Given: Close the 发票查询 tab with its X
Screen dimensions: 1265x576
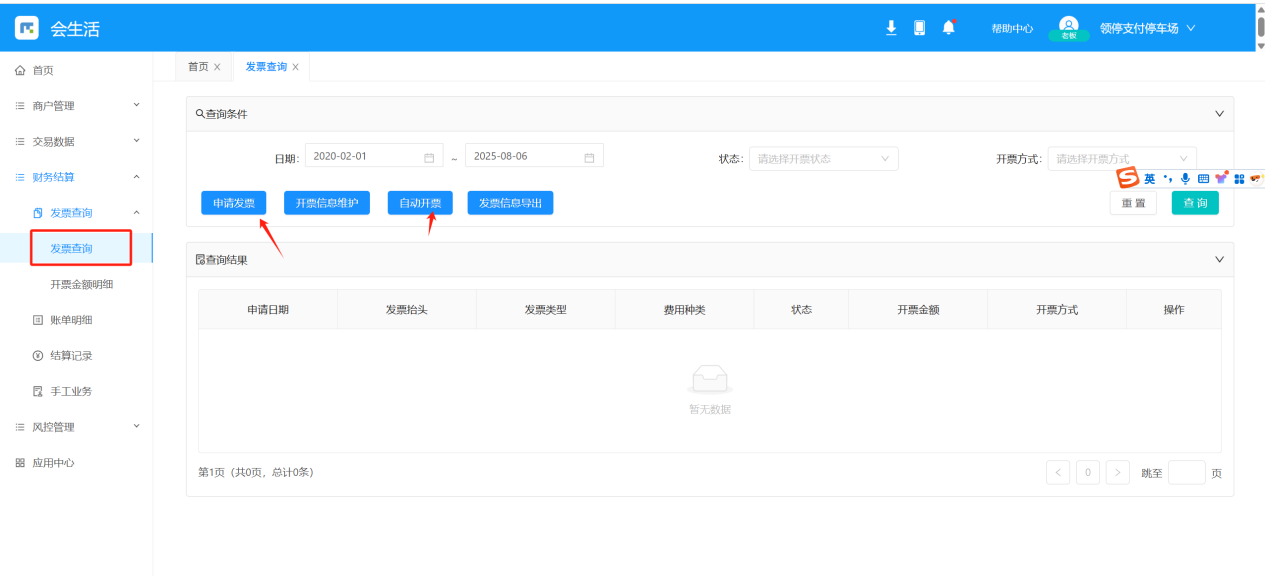Looking at the screenshot, I should click(x=295, y=67).
